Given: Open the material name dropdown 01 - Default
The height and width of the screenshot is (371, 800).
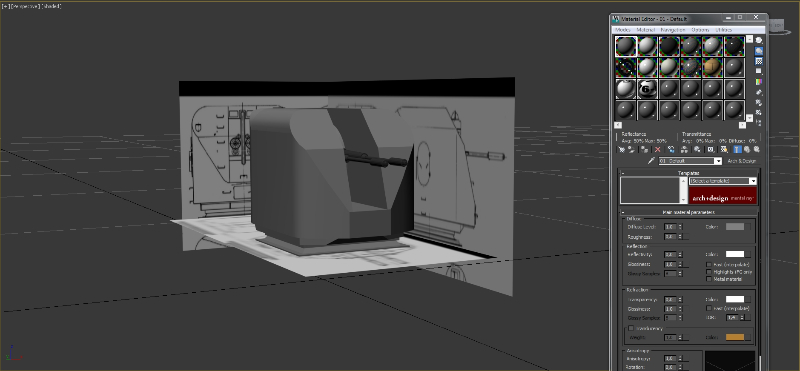Looking at the screenshot, I should coord(690,161).
